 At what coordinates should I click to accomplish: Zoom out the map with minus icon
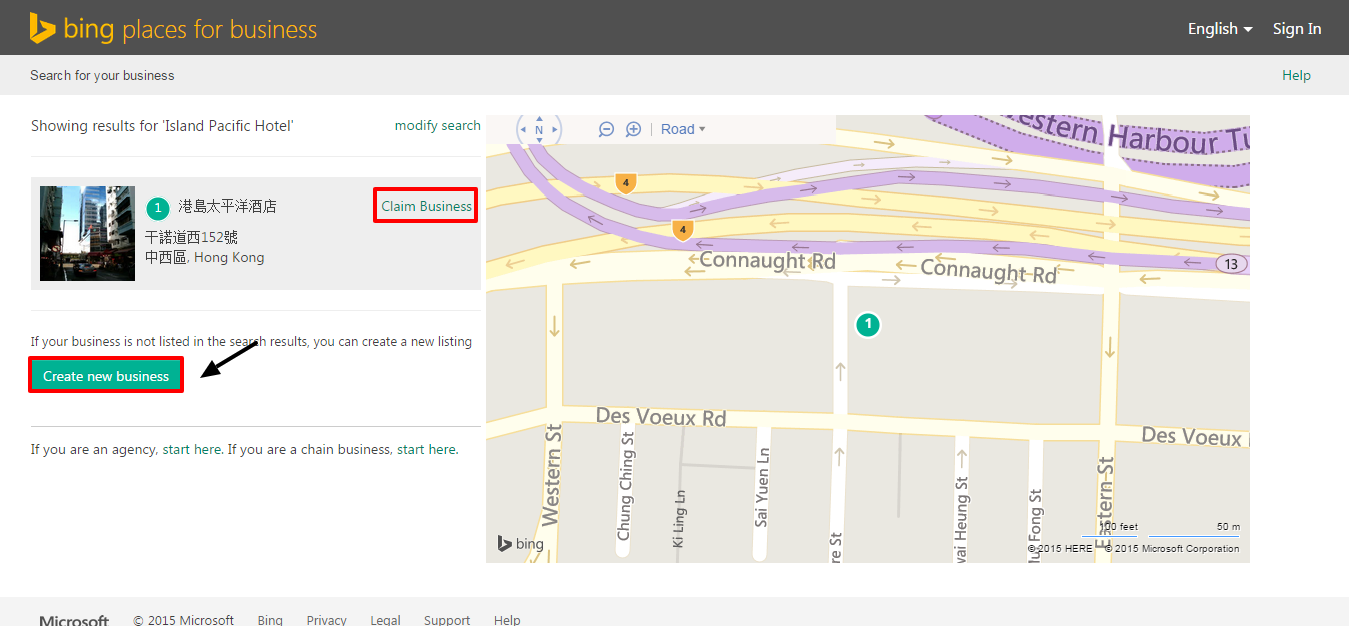606,129
